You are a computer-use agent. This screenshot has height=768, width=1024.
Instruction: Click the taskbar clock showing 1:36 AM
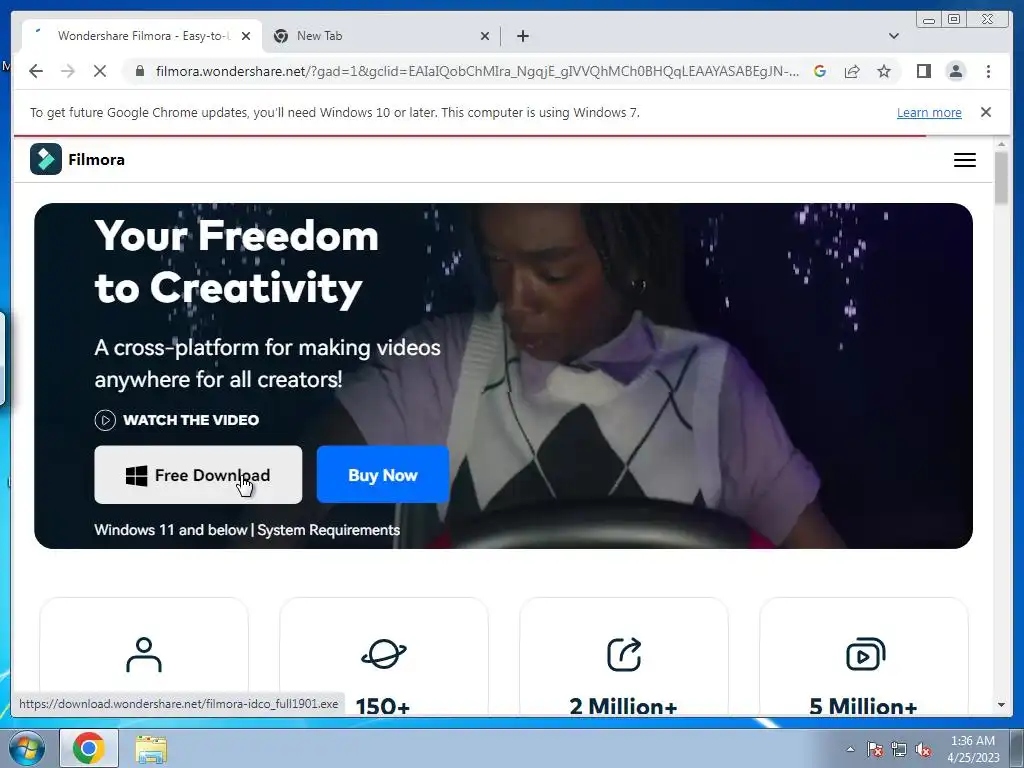[972, 749]
